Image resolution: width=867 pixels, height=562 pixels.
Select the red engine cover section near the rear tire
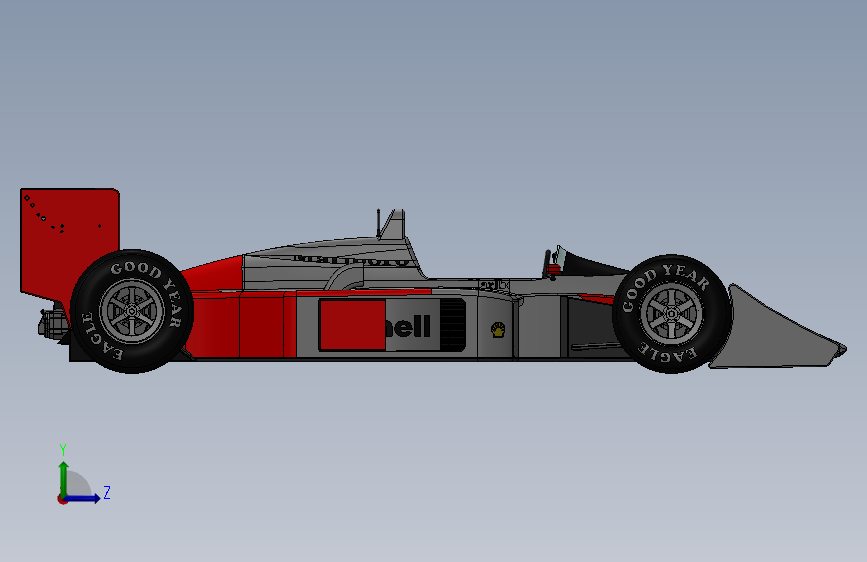pos(213,274)
